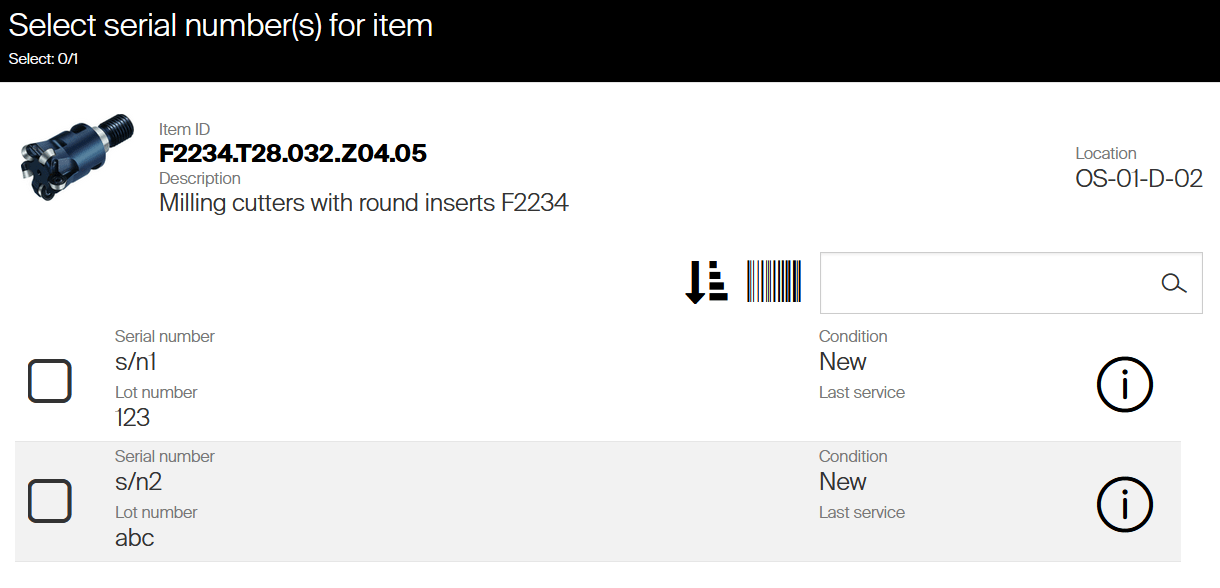Click the barcode scanner icon
Screen dimensions: 1220x588
click(774, 282)
